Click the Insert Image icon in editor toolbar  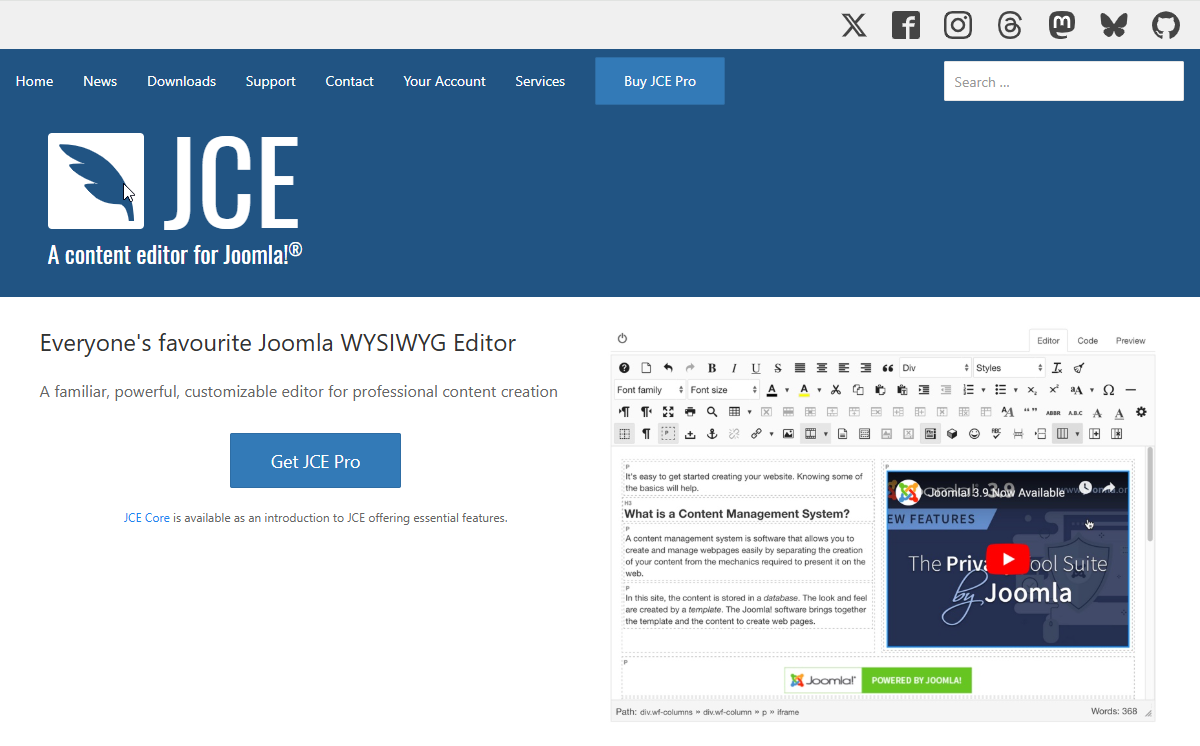pyautogui.click(x=788, y=434)
